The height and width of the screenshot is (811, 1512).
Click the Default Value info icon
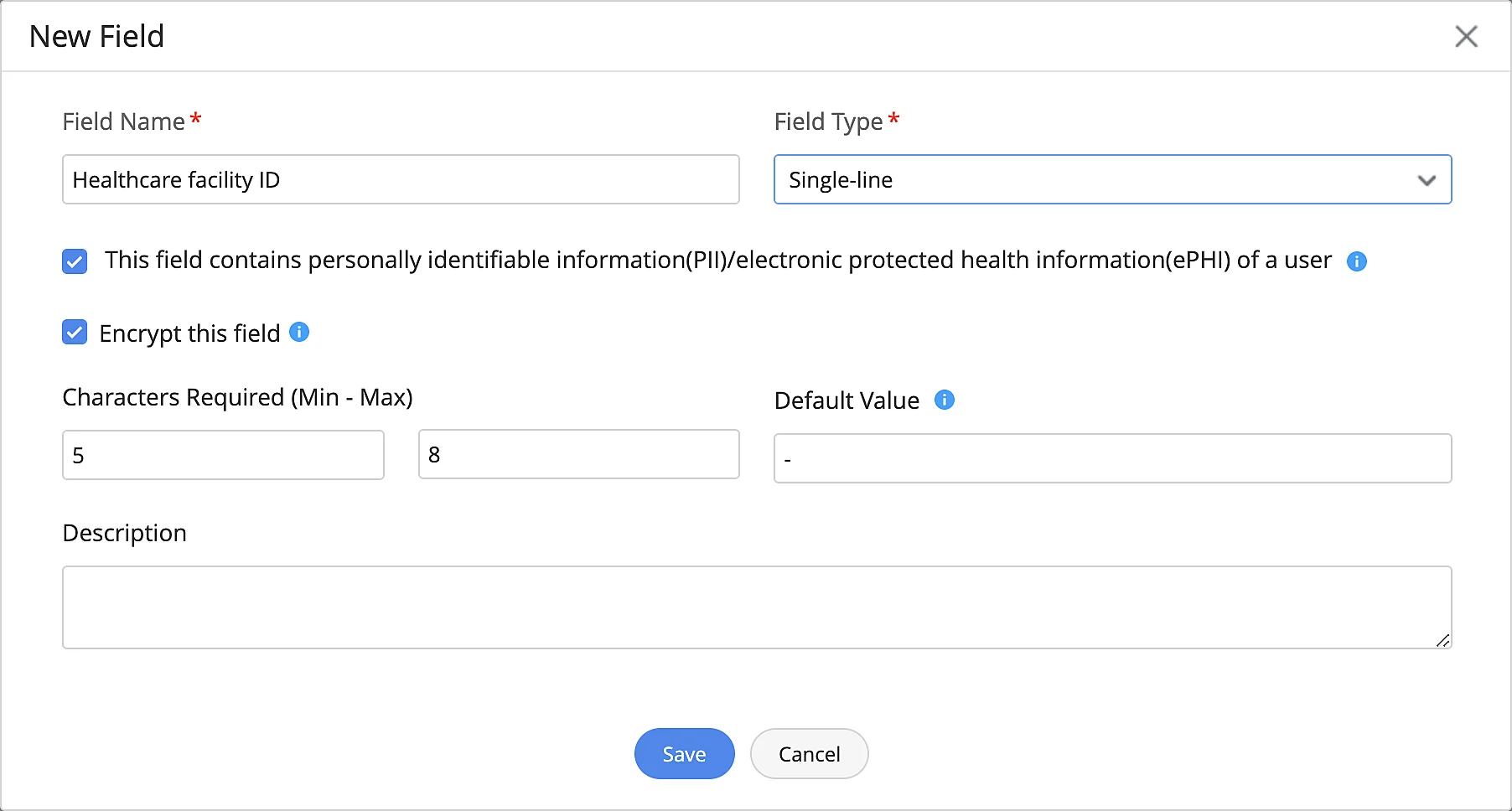(945, 400)
